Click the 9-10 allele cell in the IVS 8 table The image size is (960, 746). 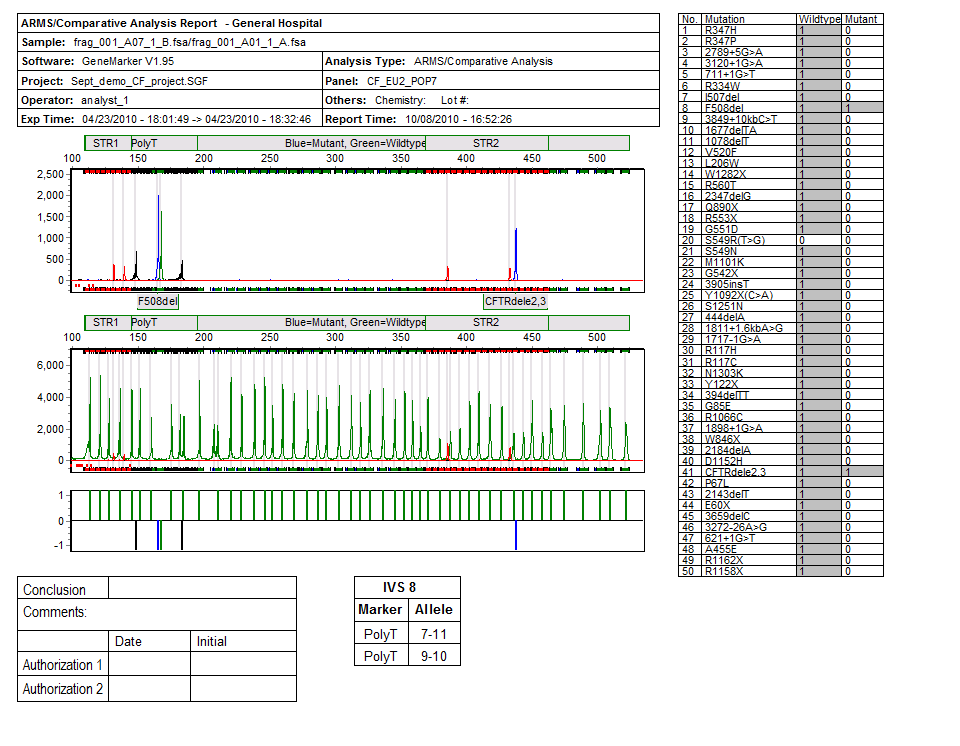click(435, 656)
